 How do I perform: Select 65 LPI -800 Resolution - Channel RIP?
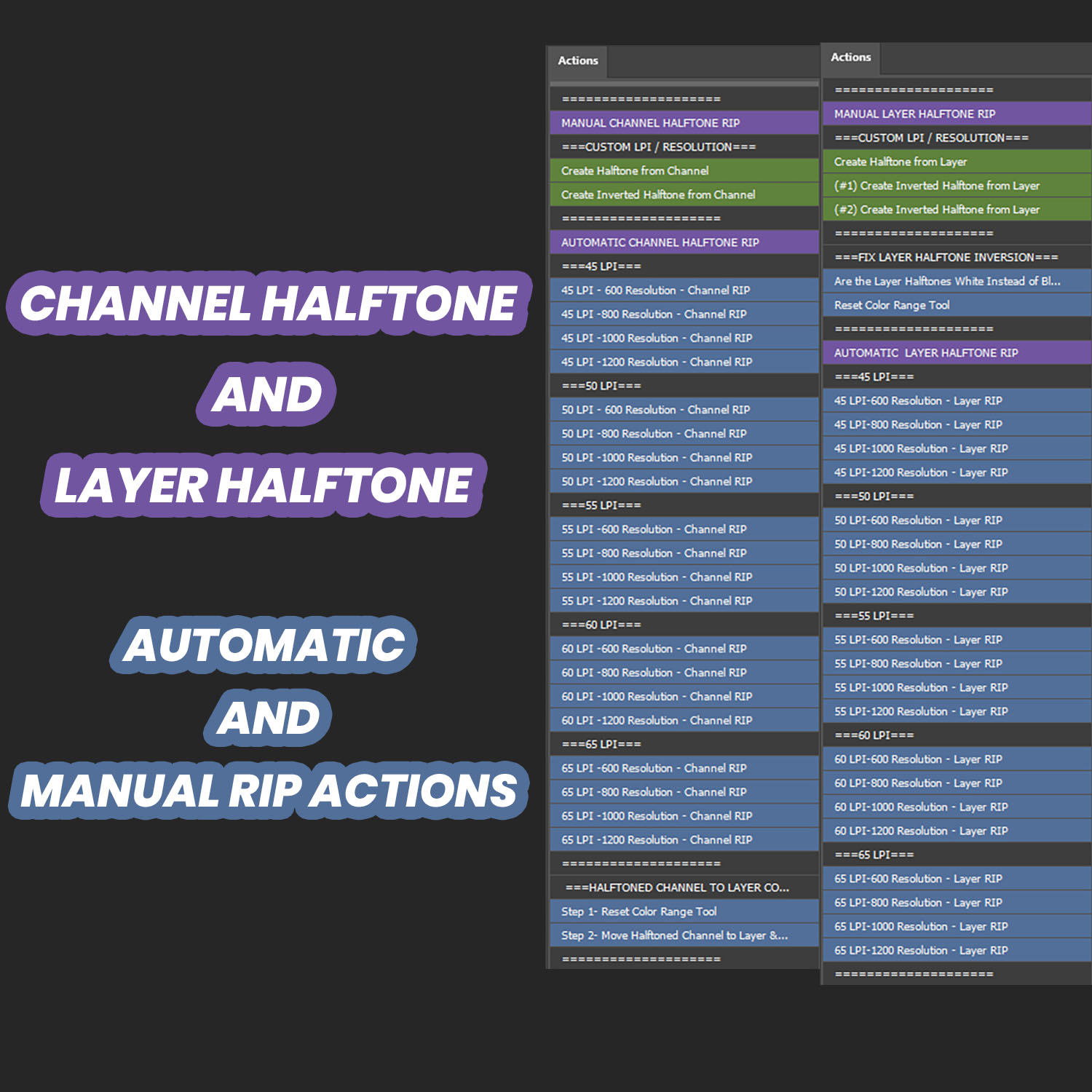coord(685,791)
